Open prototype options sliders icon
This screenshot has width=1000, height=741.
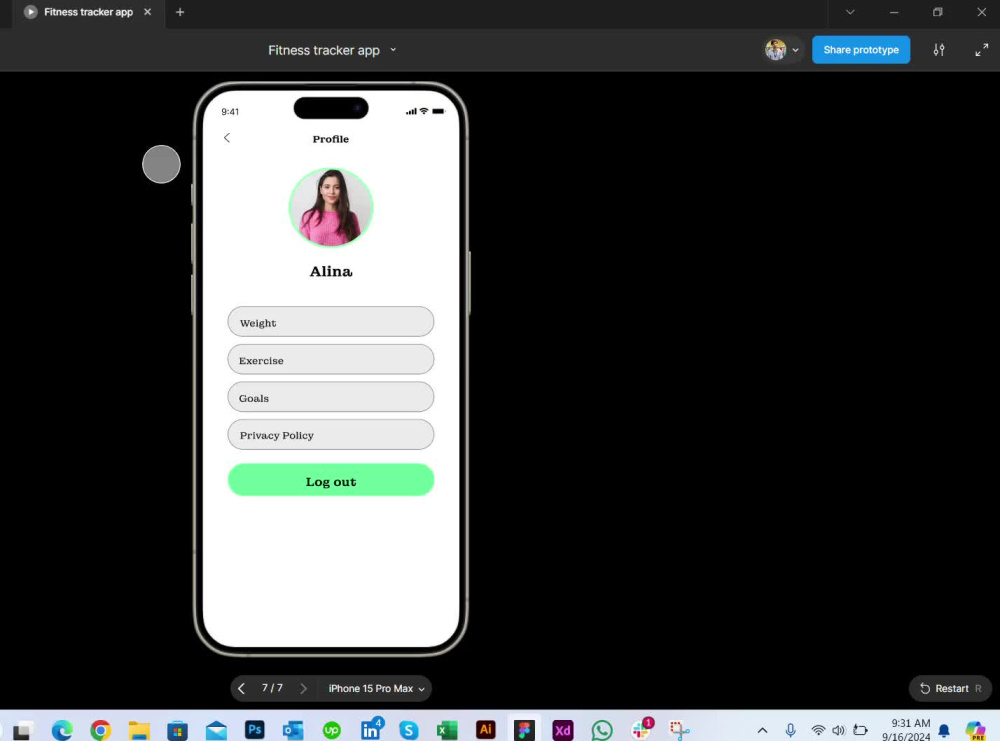point(939,50)
